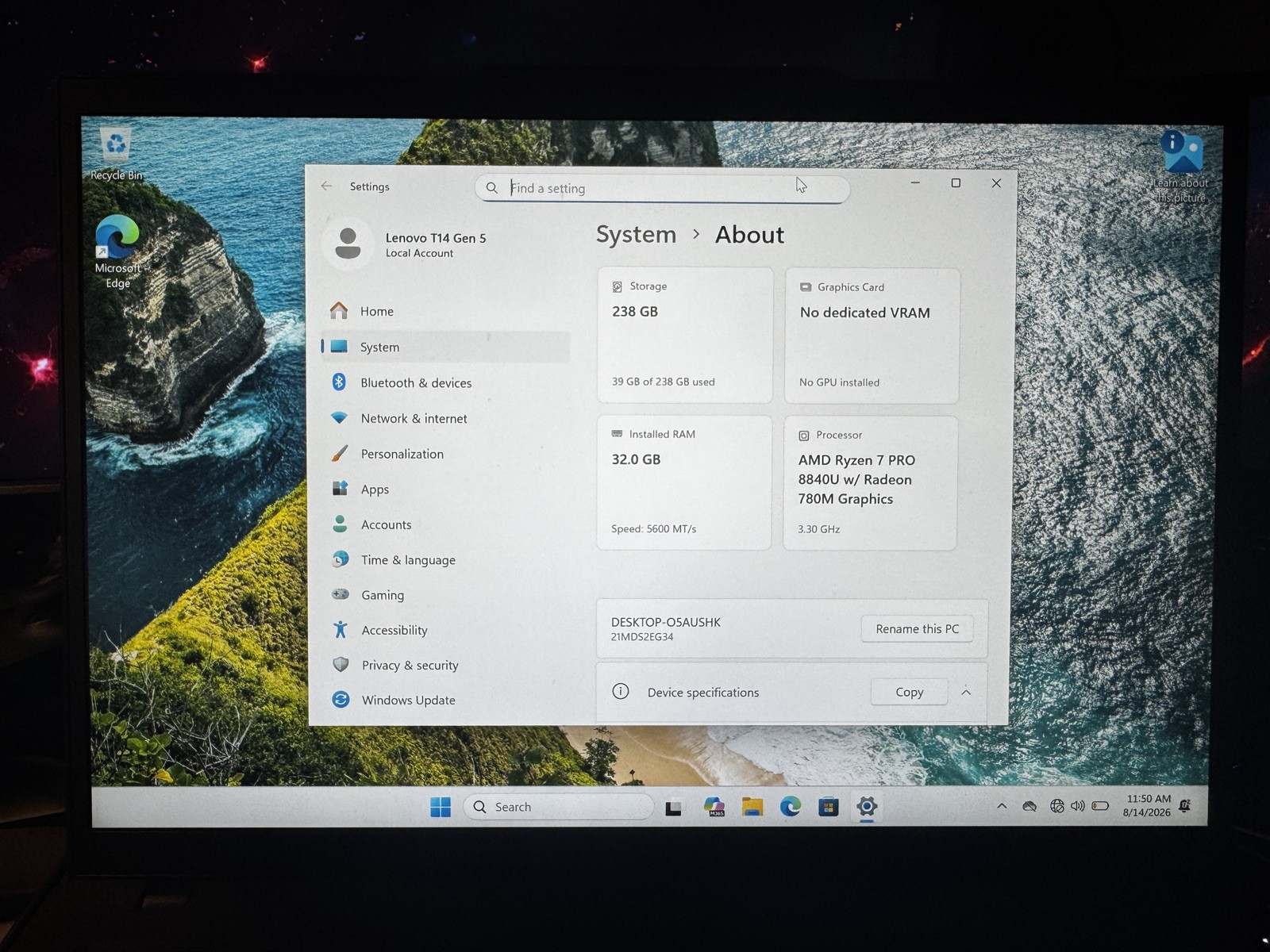The width and height of the screenshot is (1270, 952).
Task: Open Personalization settings
Action: click(x=445, y=454)
